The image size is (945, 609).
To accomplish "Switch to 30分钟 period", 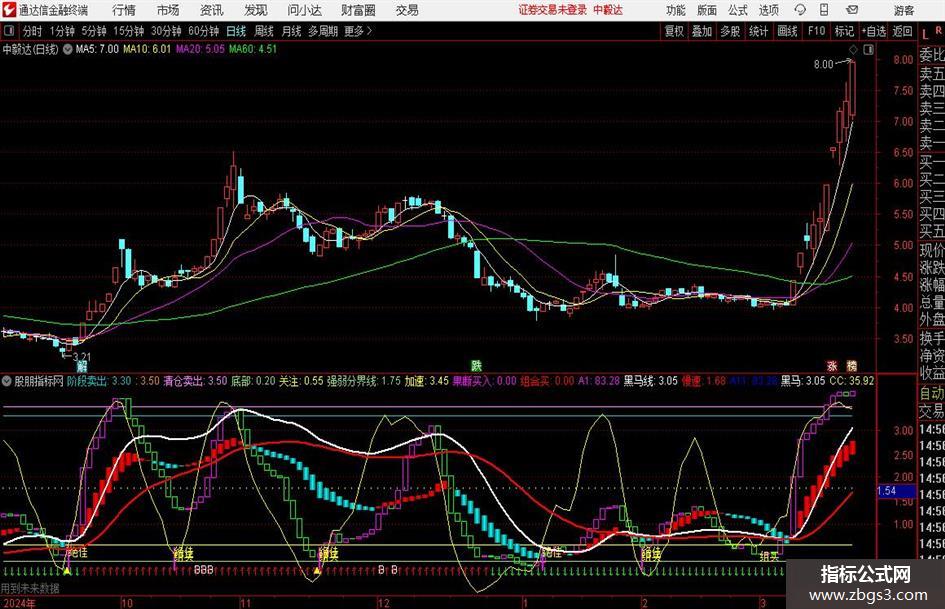I will (166, 31).
